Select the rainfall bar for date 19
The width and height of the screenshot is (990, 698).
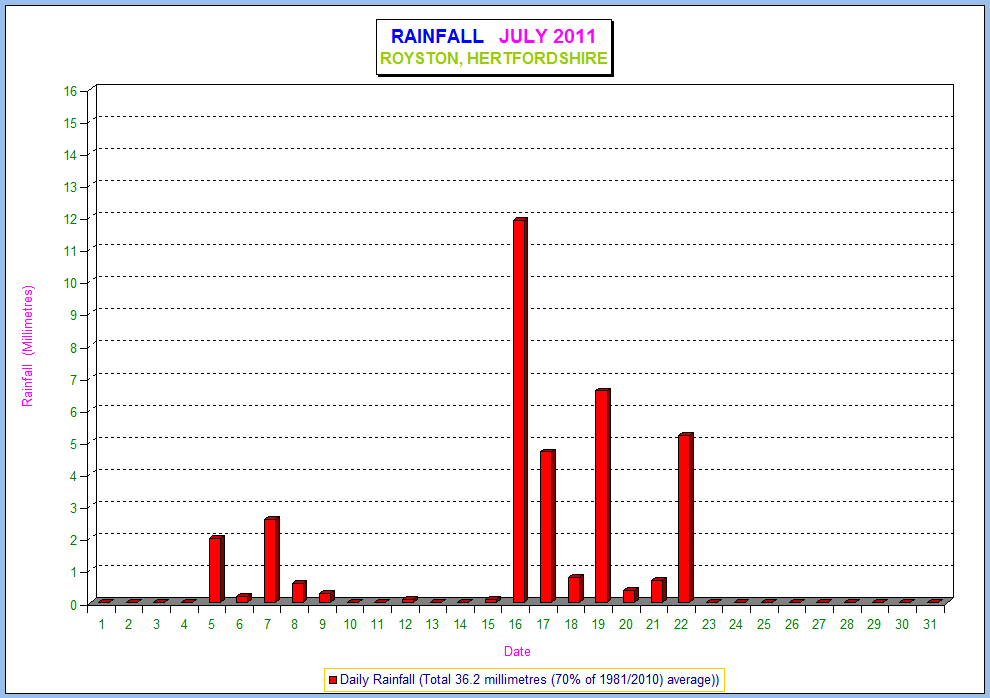(x=603, y=495)
